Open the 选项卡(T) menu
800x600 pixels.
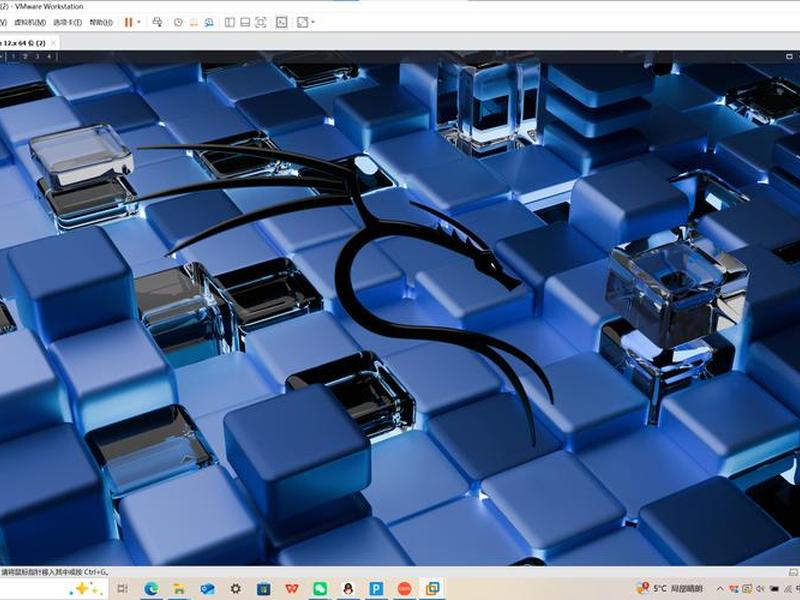point(68,22)
